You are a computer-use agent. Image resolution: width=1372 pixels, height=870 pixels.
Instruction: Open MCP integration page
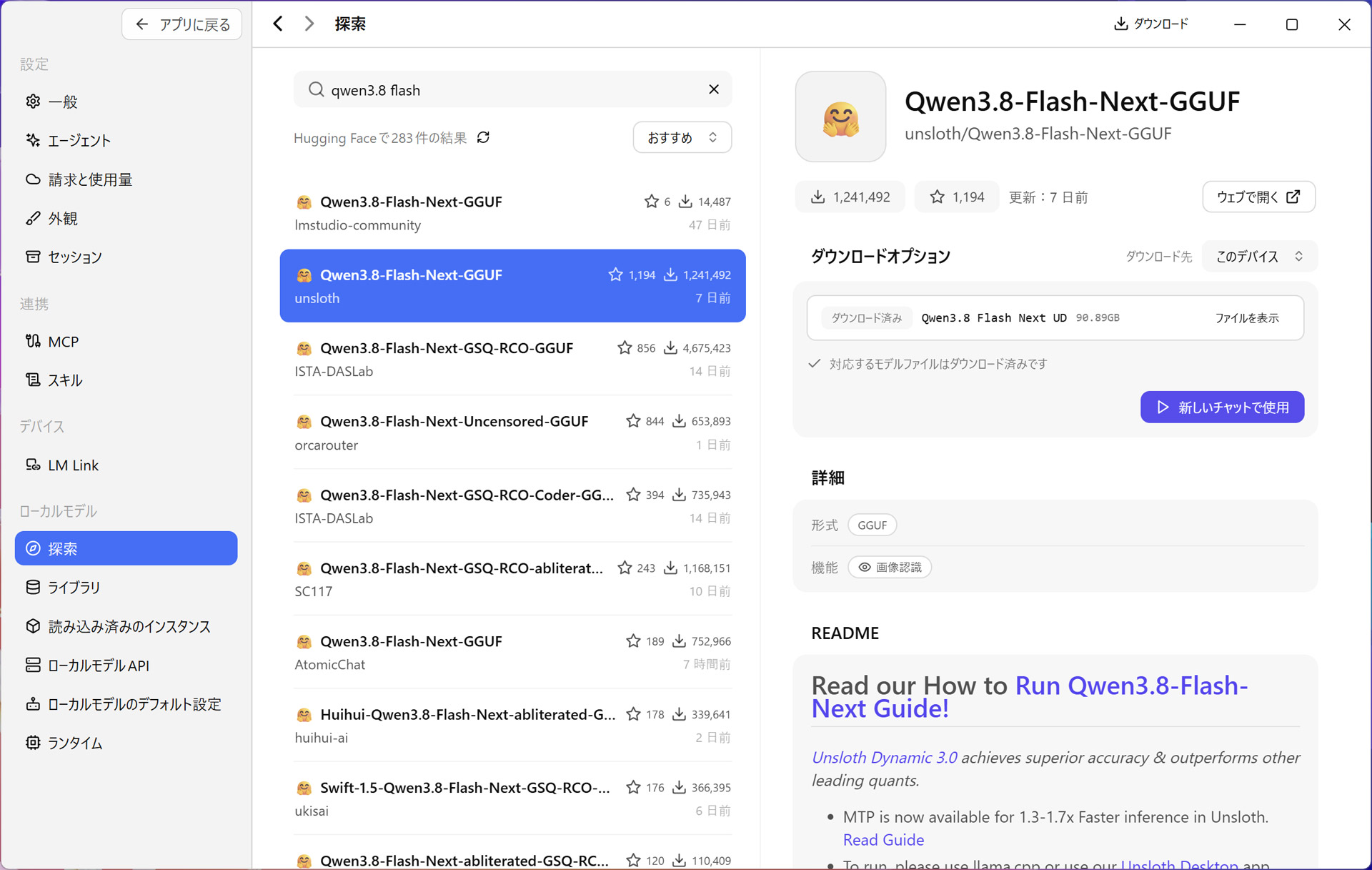[126, 341]
